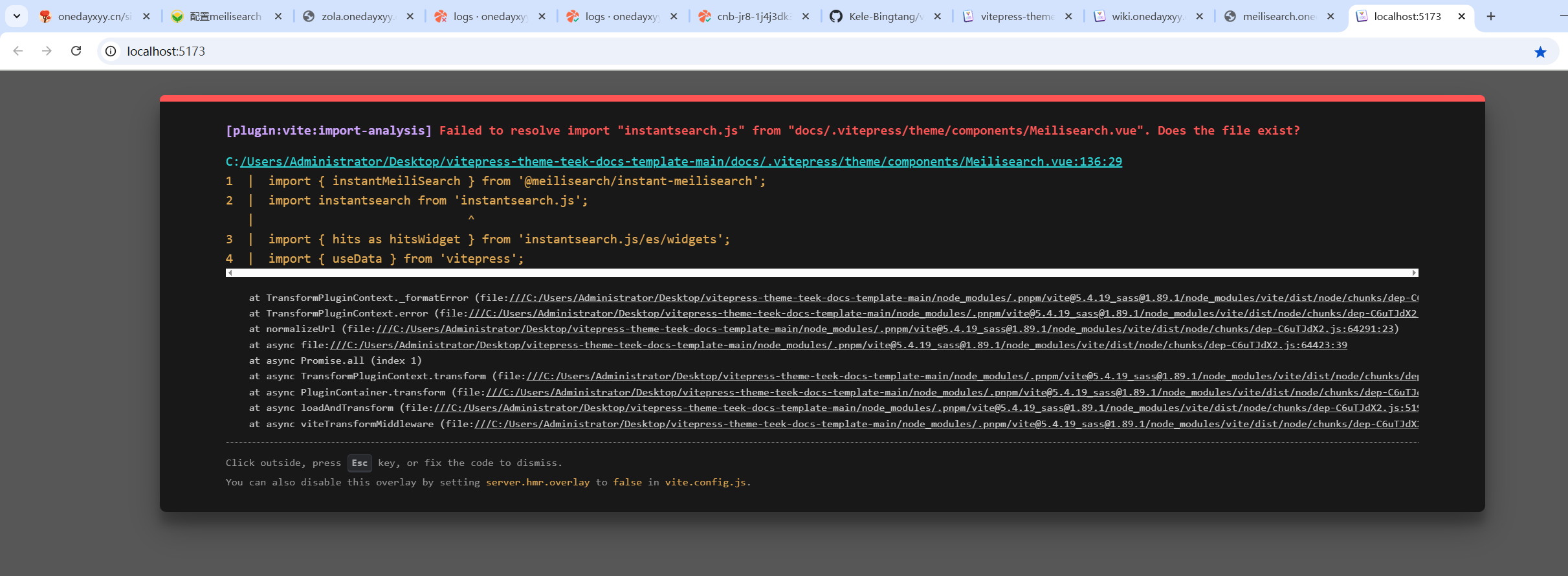Click the browser Back arrow

point(18,51)
